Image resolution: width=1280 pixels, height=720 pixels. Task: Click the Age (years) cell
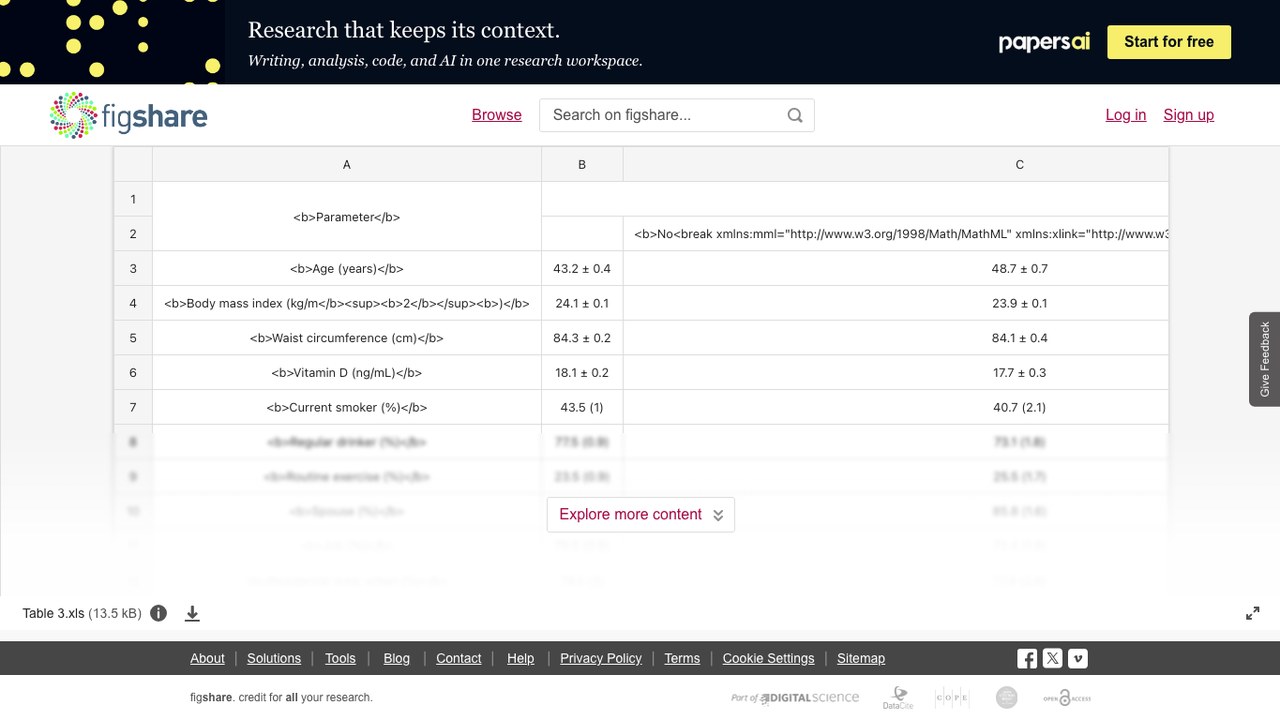pos(347,269)
